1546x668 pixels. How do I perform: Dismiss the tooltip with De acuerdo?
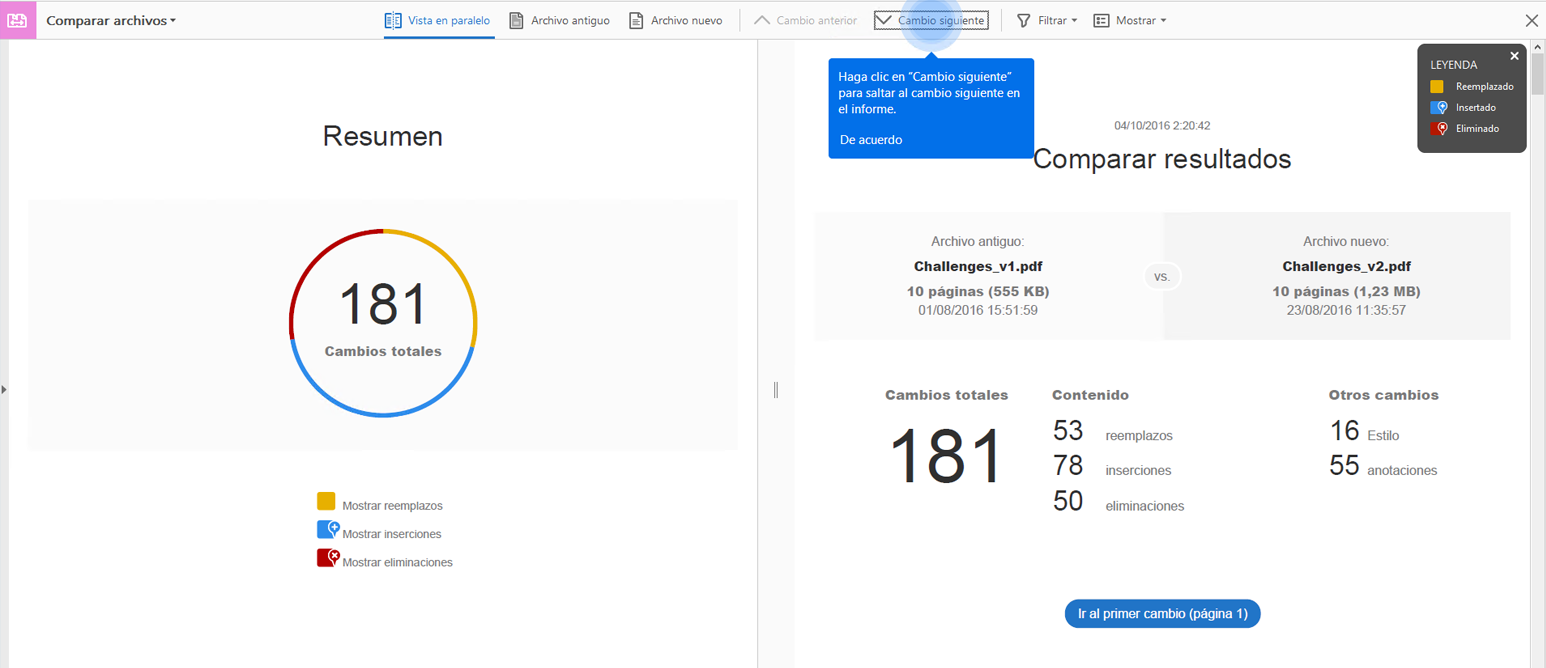(x=871, y=140)
